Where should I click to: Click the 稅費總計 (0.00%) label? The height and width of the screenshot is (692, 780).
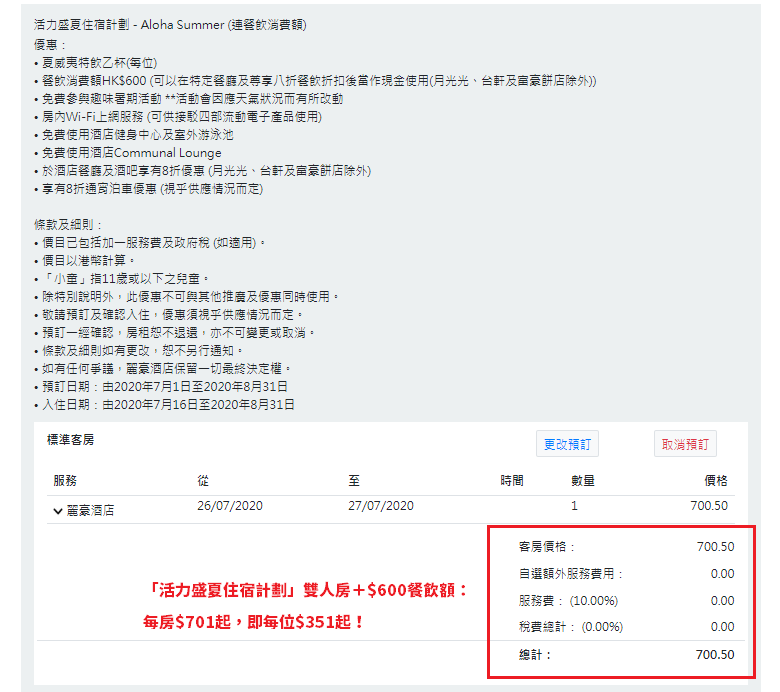571,627
